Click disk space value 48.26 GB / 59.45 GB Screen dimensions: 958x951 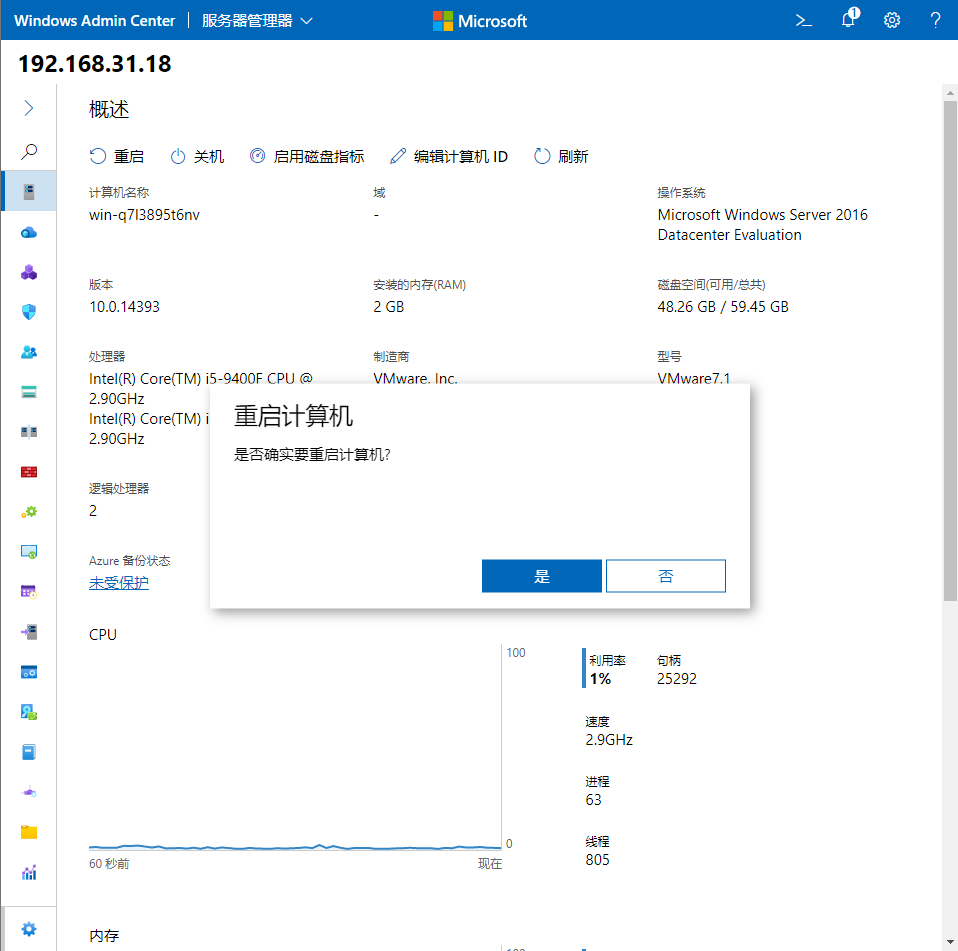[723, 307]
